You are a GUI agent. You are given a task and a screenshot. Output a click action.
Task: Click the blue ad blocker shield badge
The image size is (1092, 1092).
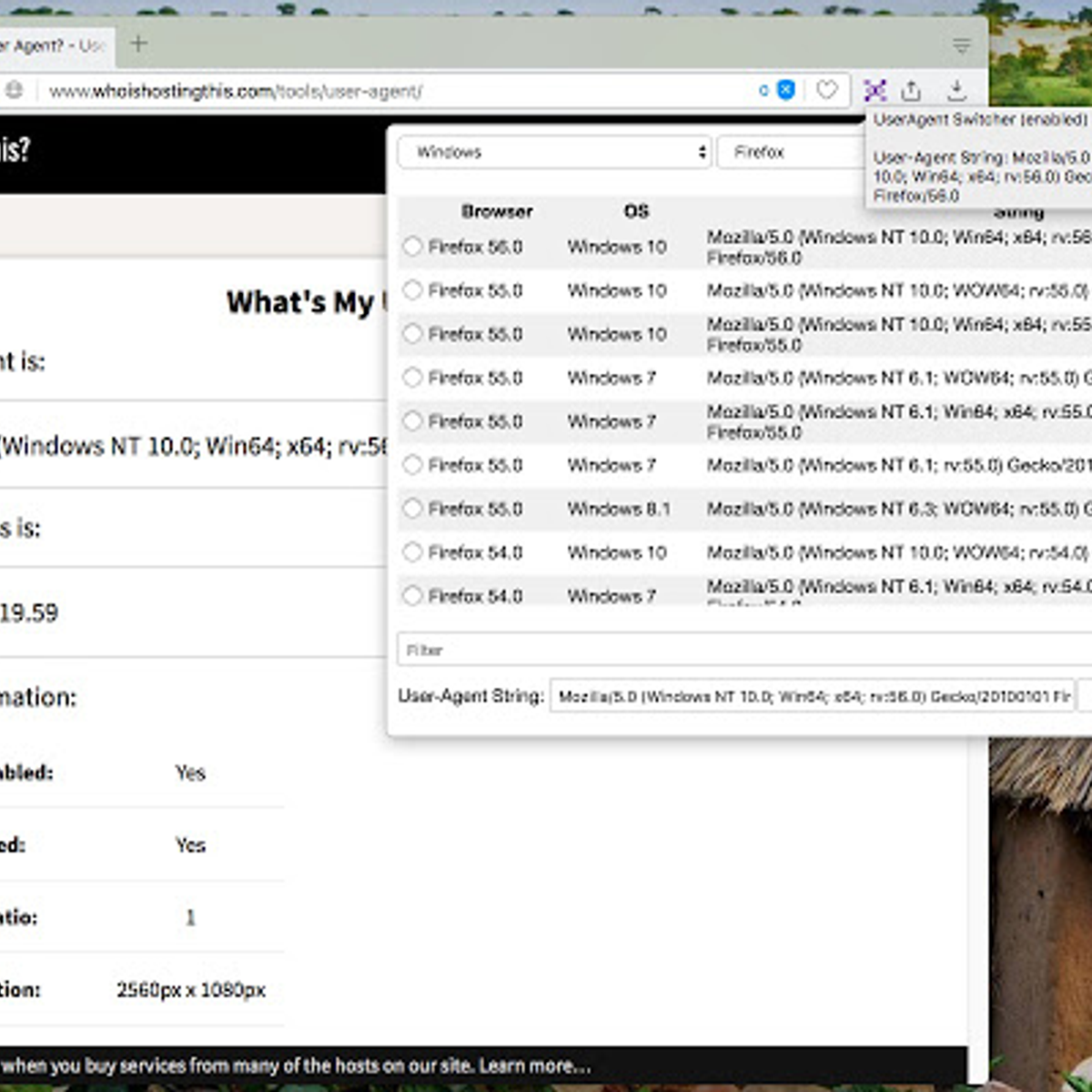coord(786,90)
